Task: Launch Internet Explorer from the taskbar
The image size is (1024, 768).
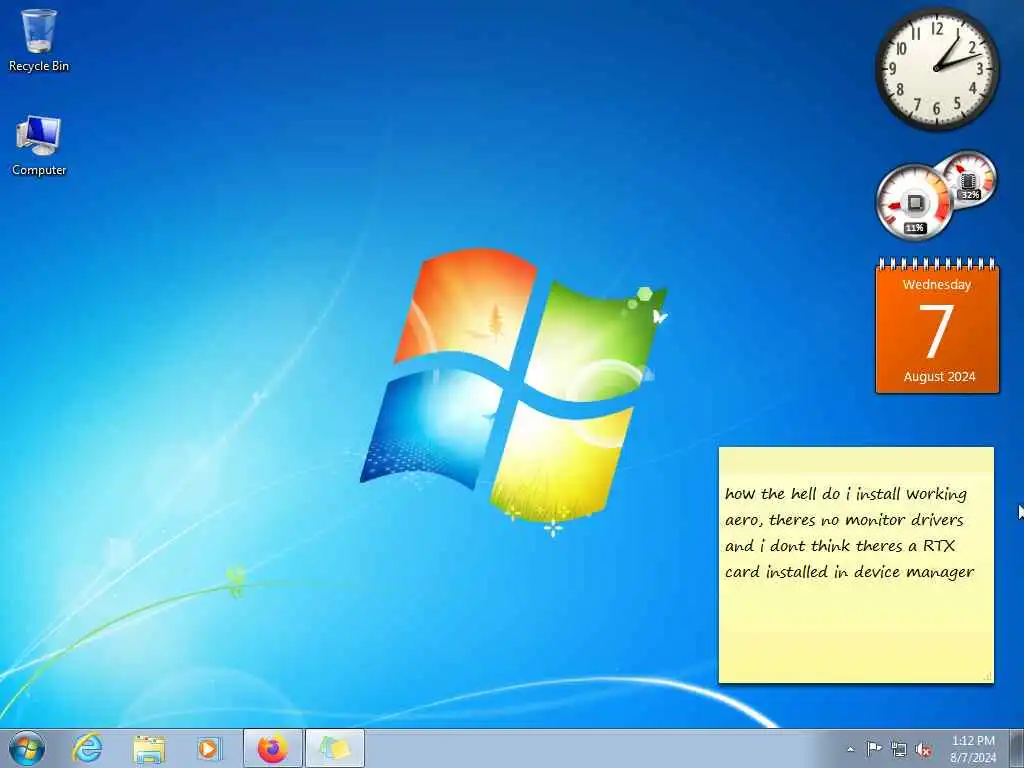Action: [x=87, y=748]
